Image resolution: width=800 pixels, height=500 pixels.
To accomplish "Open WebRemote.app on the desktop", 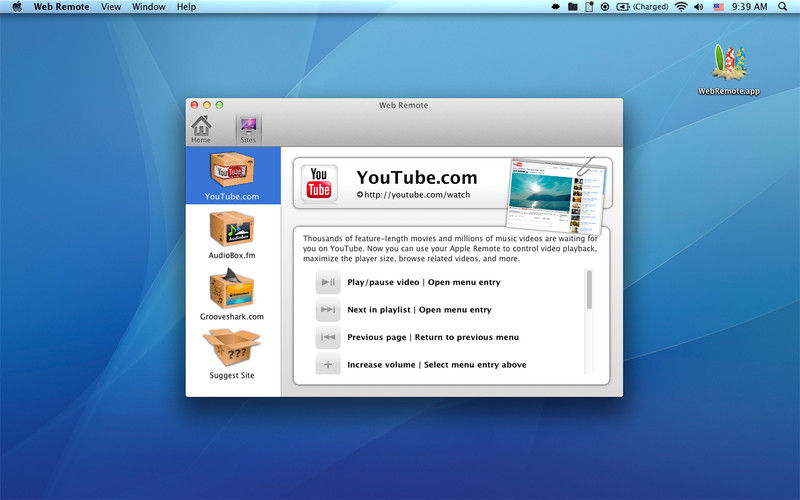I will (729, 69).
